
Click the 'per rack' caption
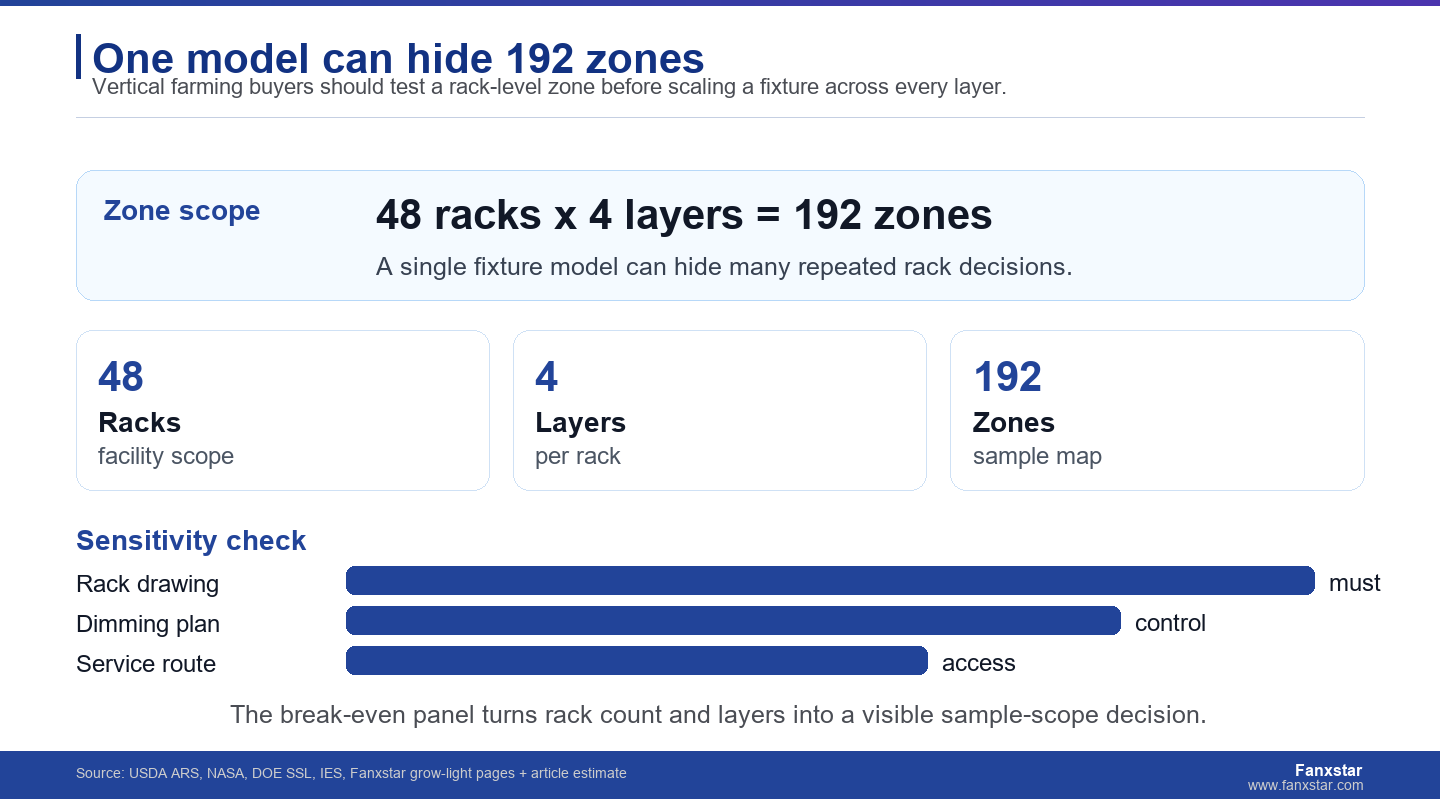click(x=578, y=456)
